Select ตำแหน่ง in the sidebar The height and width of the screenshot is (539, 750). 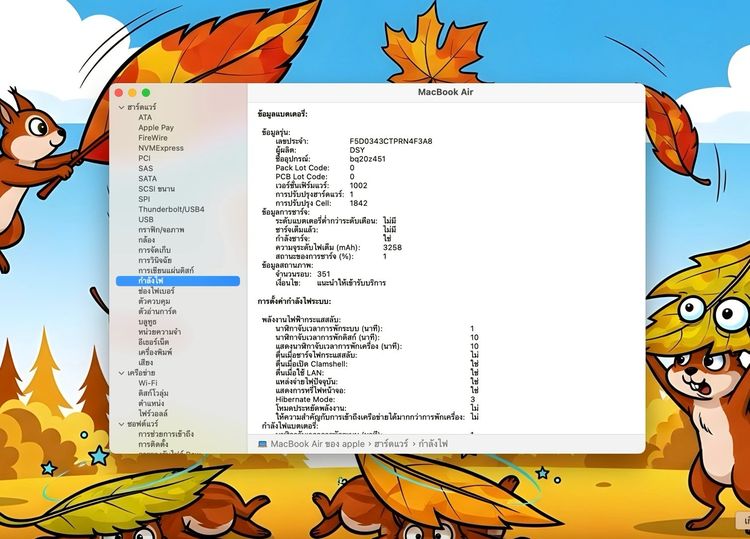click(151, 403)
